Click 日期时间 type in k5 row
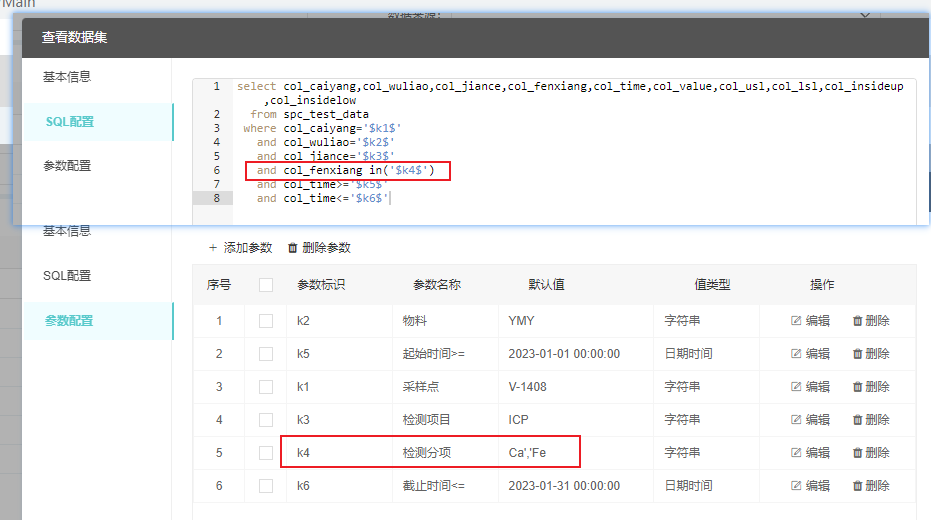The image size is (931, 520). click(x=688, y=354)
